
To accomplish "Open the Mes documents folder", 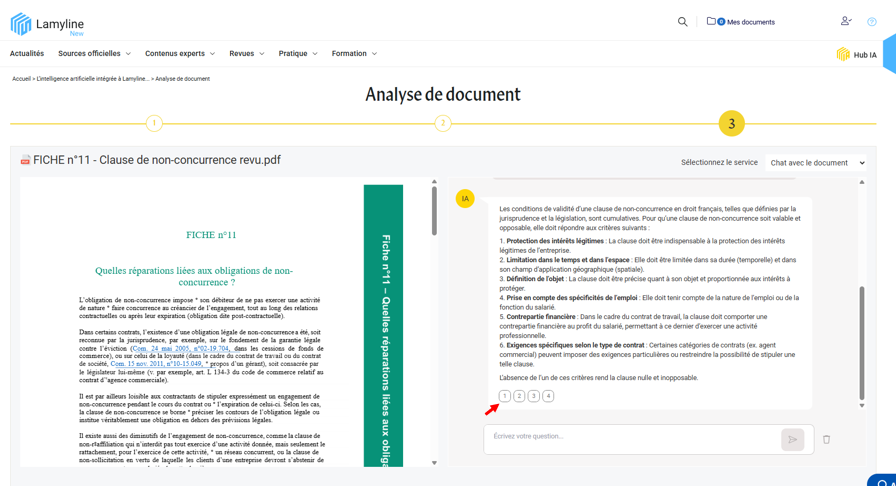I will pyautogui.click(x=741, y=22).
